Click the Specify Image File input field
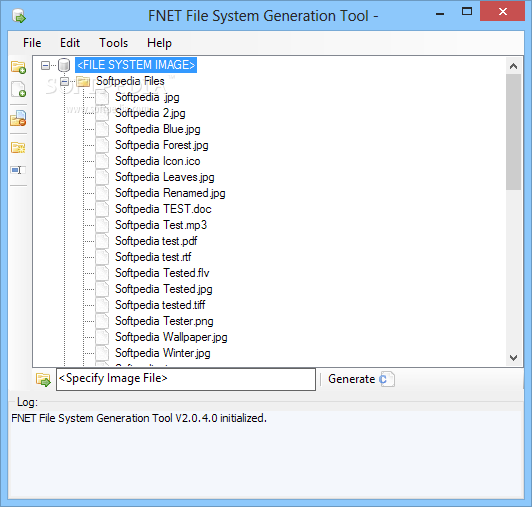This screenshot has height=507, width=532. [x=186, y=379]
